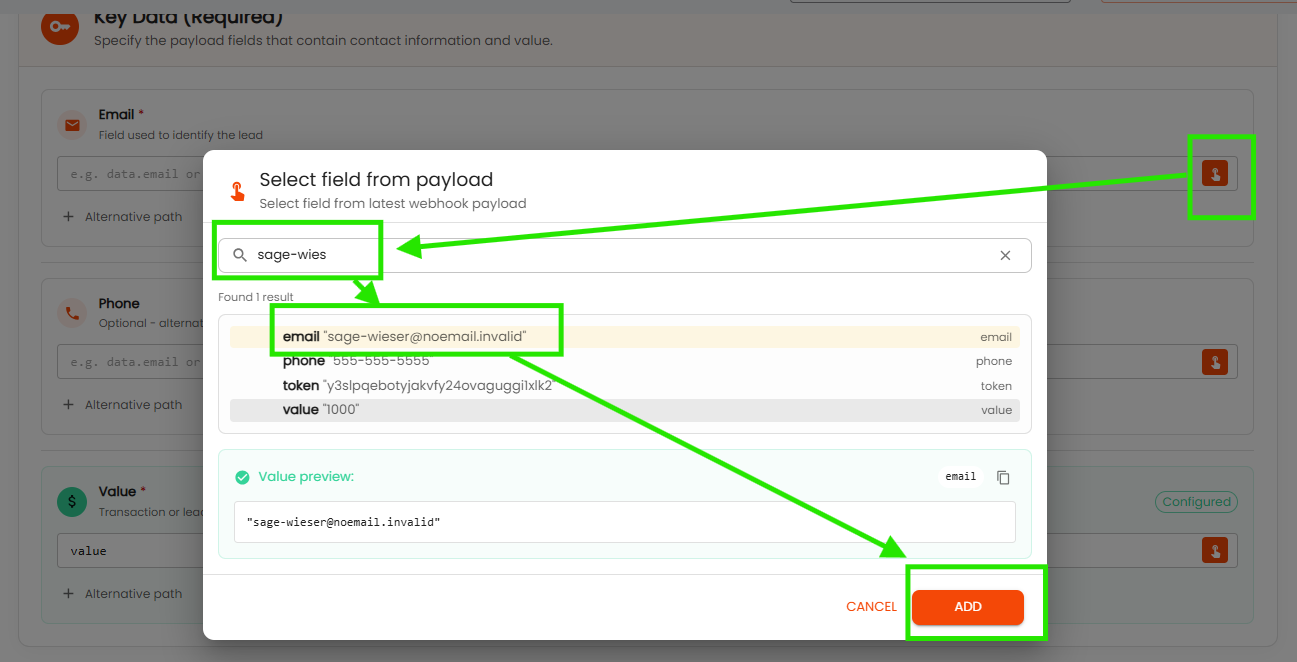The width and height of the screenshot is (1297, 662).
Task: Click the phone handset icon beside Phone
Action: (x=72, y=313)
